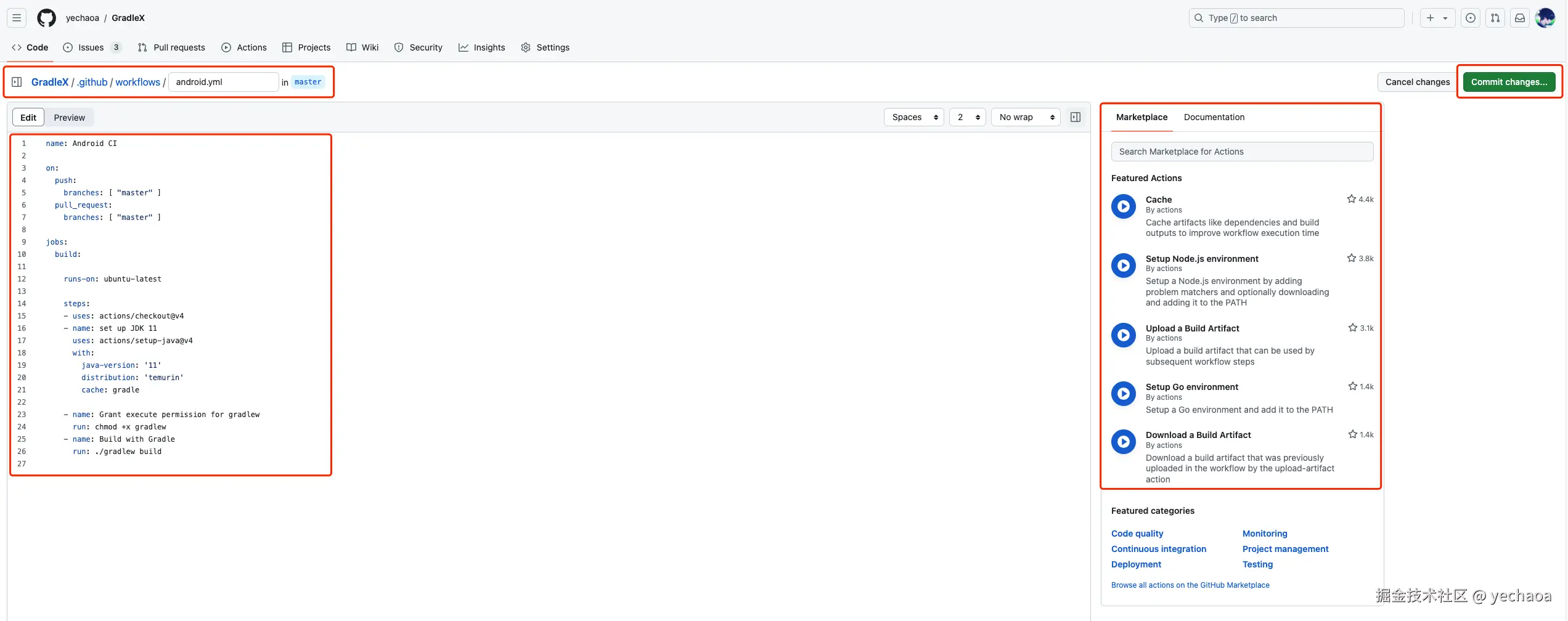Select the Marketplace tab
The image size is (1568, 621).
coord(1141,117)
